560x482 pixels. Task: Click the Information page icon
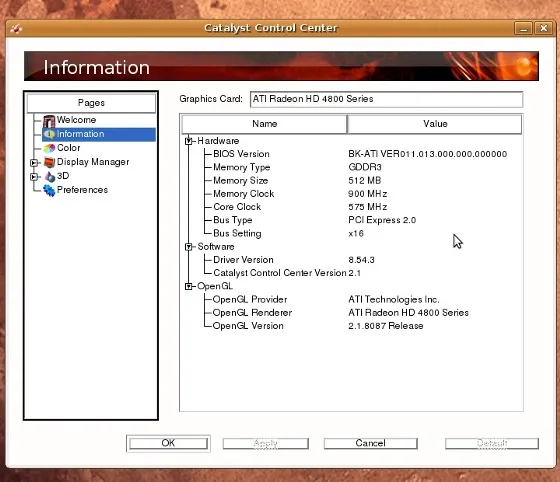(49, 134)
